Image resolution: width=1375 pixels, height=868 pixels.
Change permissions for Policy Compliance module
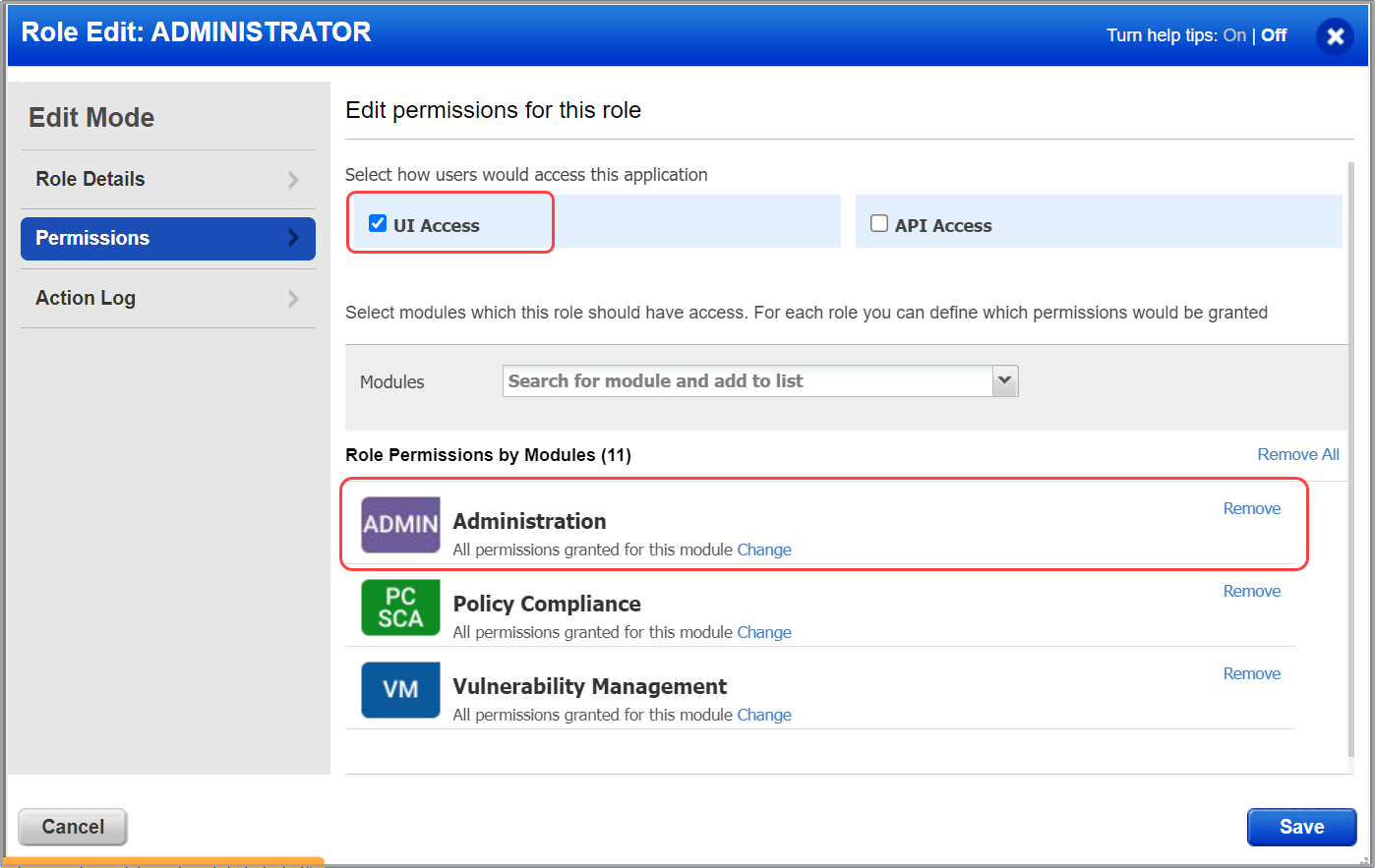(764, 632)
